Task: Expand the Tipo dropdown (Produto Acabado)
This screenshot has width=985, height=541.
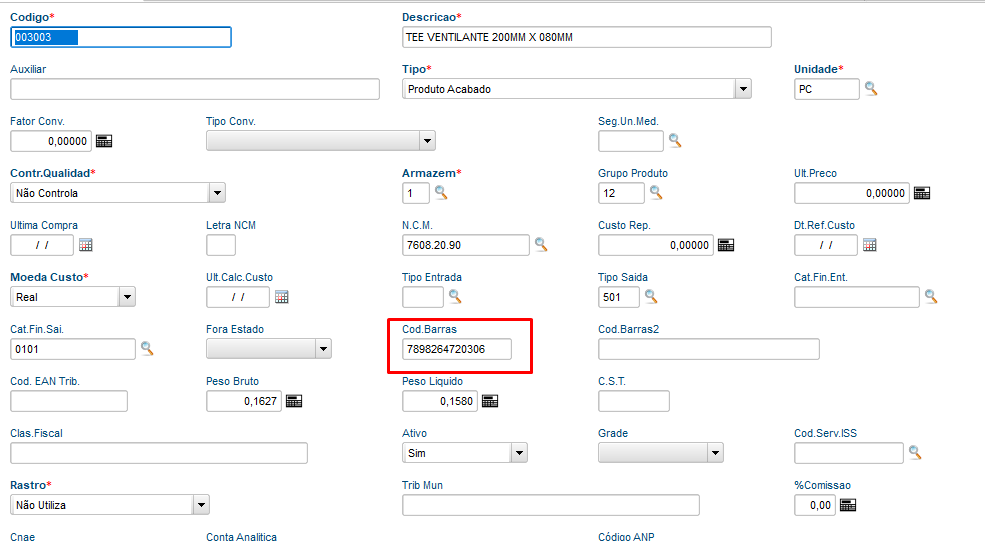Action: click(x=743, y=89)
